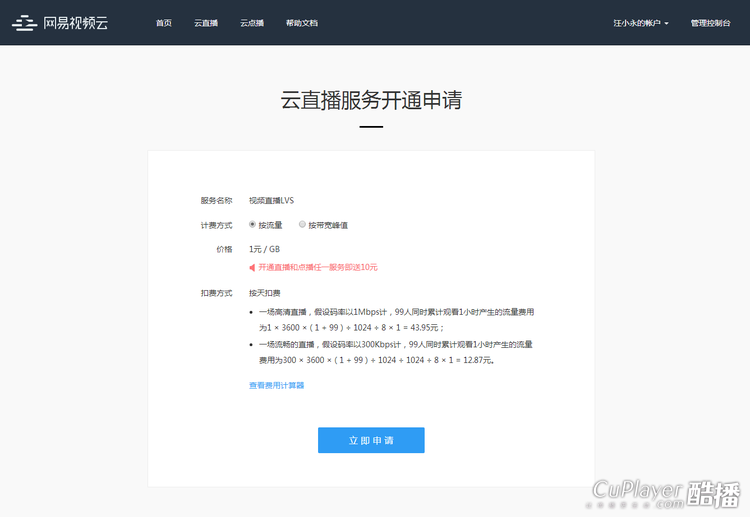Open the 云直播 navigation item

tap(206, 23)
